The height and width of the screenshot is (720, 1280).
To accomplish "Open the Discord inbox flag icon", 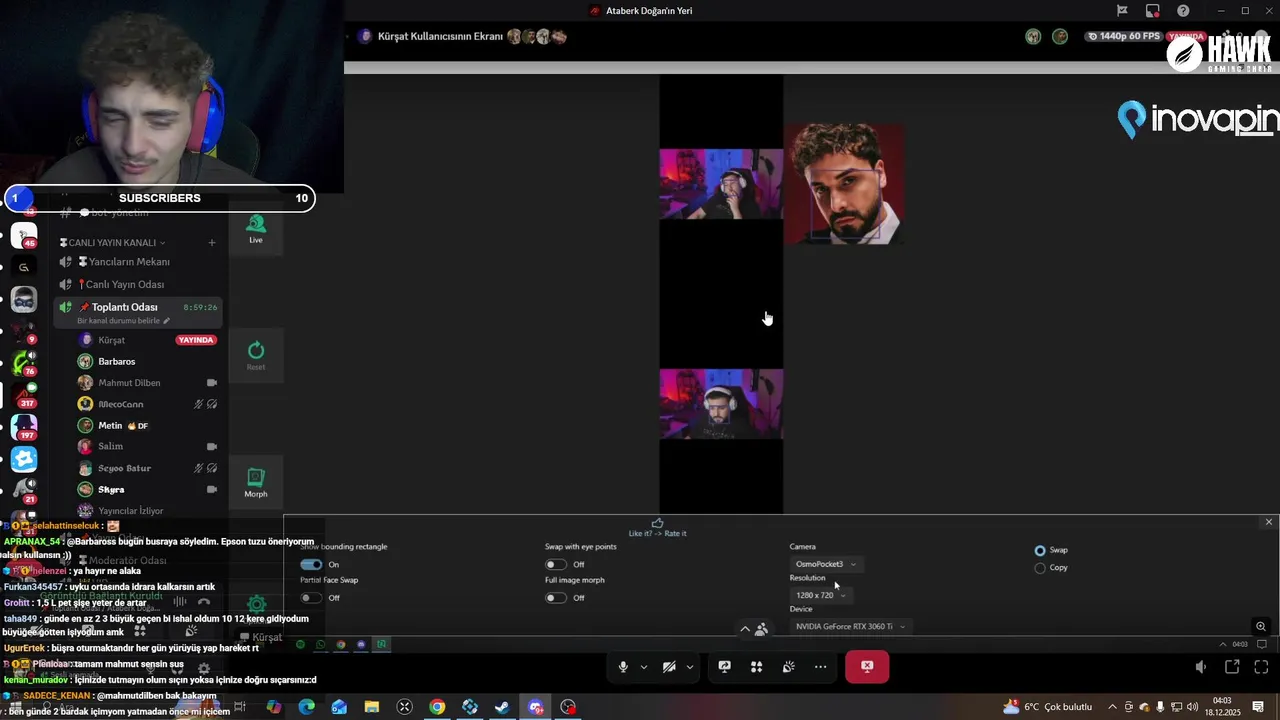I will (1122, 11).
